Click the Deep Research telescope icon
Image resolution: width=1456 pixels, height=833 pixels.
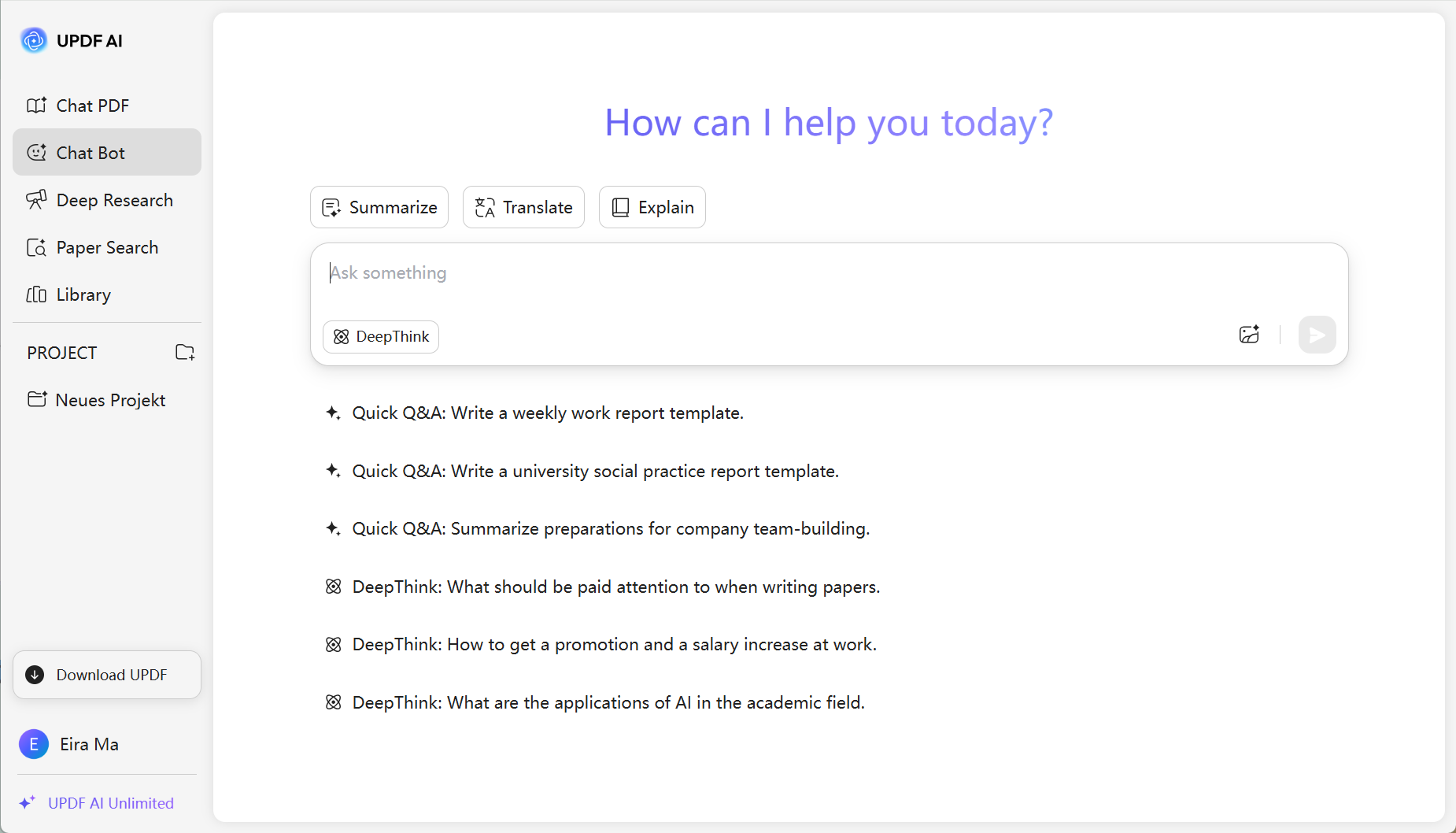tap(36, 200)
